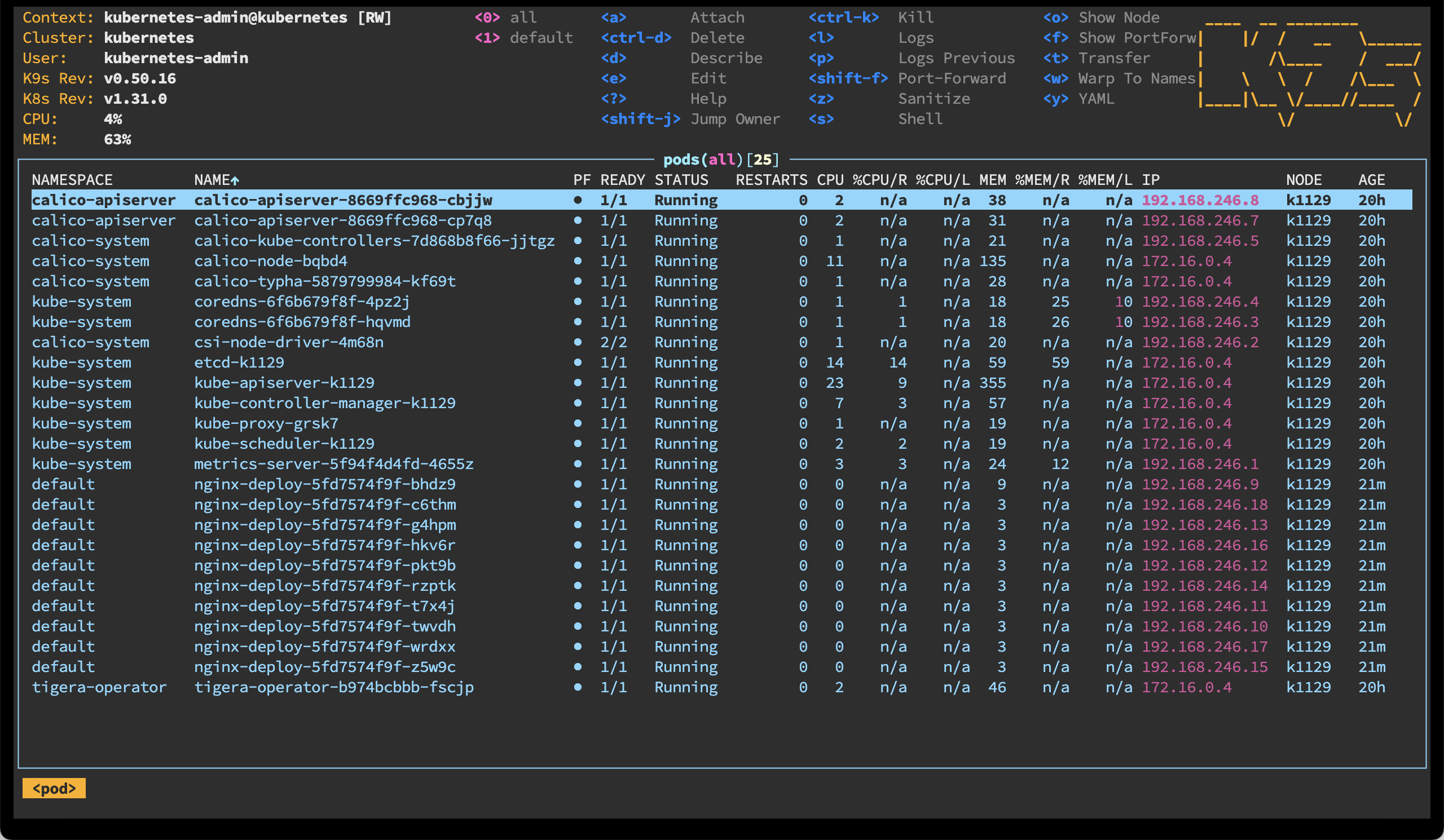The width and height of the screenshot is (1444, 840).
Task: Click the pods(all)[25] table title
Action: (x=721, y=160)
